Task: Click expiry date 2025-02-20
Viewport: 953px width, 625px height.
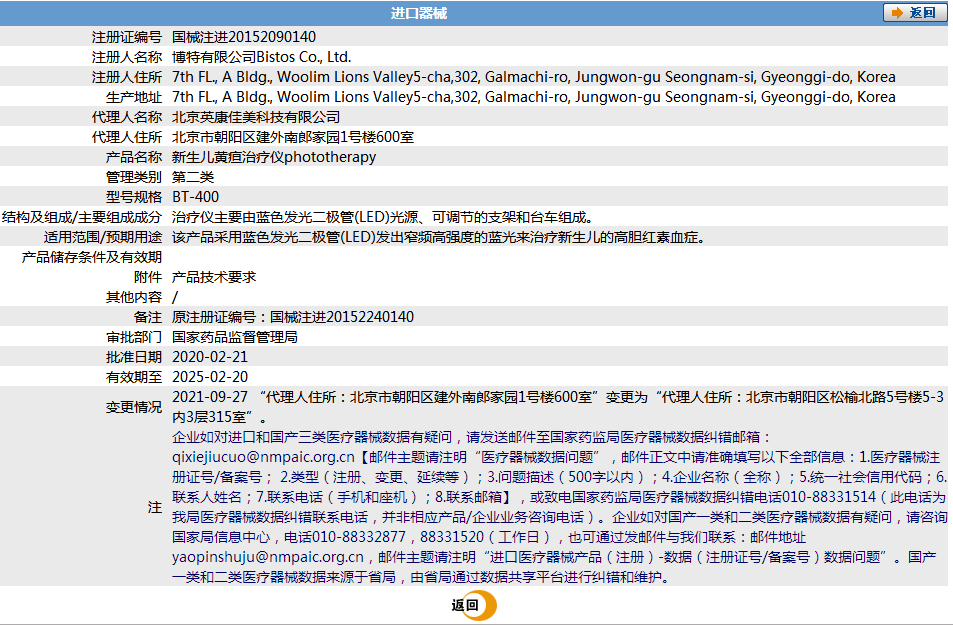Action: (x=210, y=377)
